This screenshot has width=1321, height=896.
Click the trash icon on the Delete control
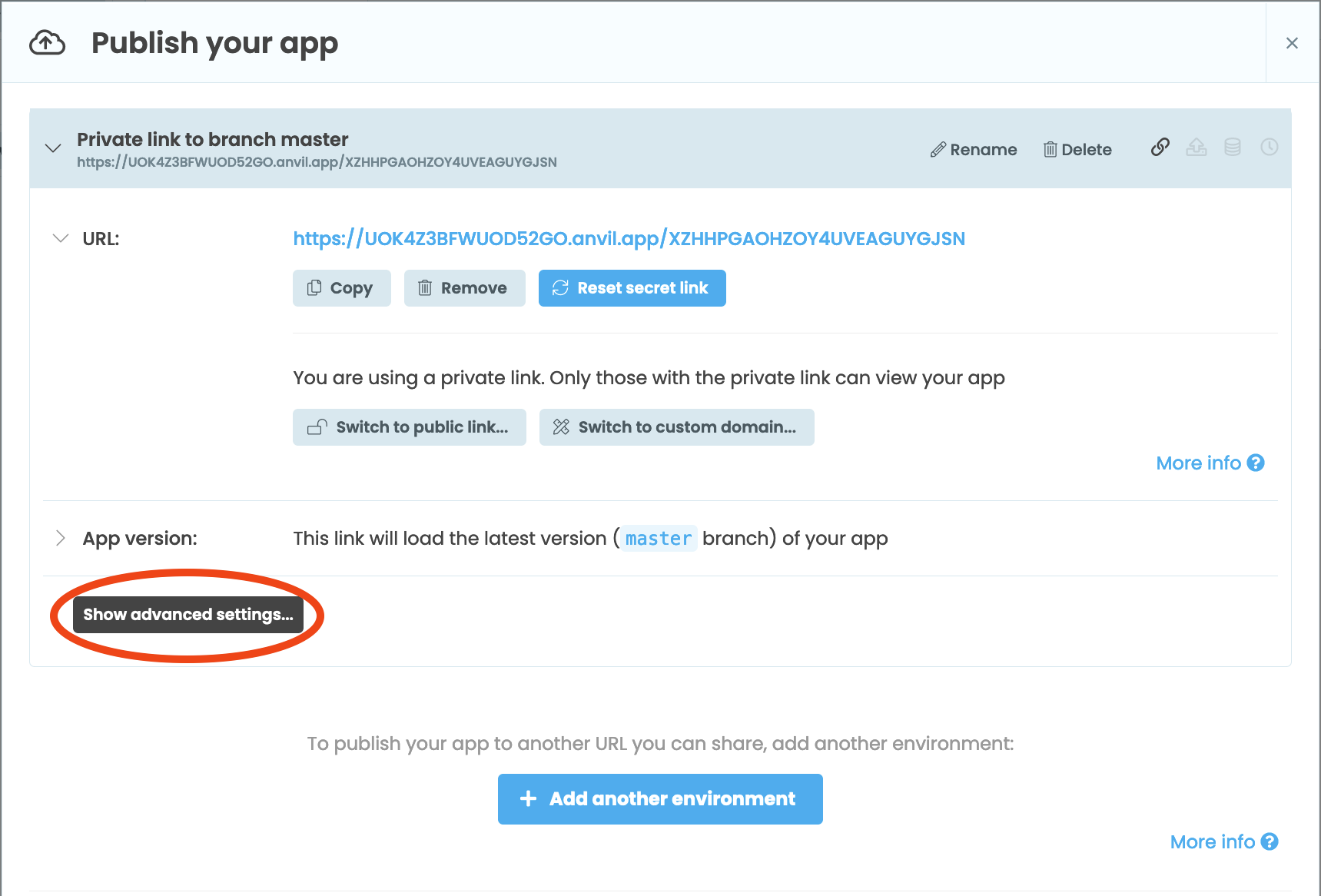pyautogui.click(x=1050, y=149)
